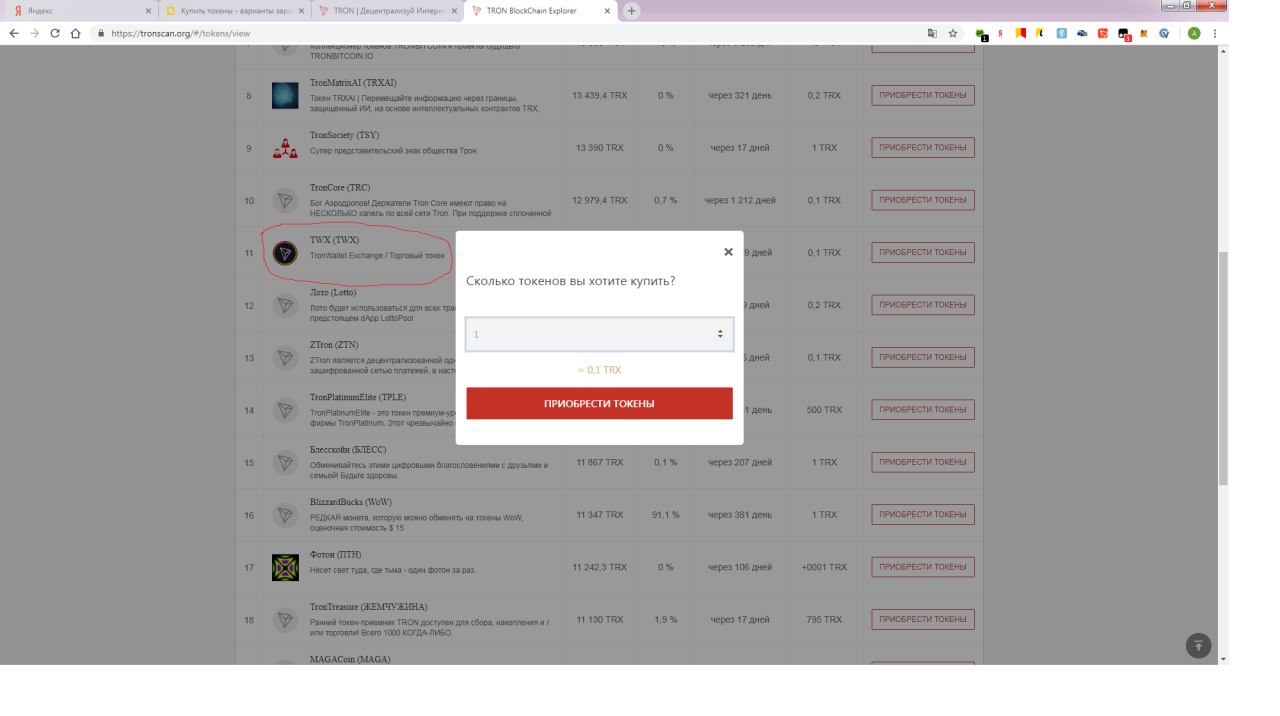Click the TWX token logo
The image size is (1280, 716).
pos(285,253)
